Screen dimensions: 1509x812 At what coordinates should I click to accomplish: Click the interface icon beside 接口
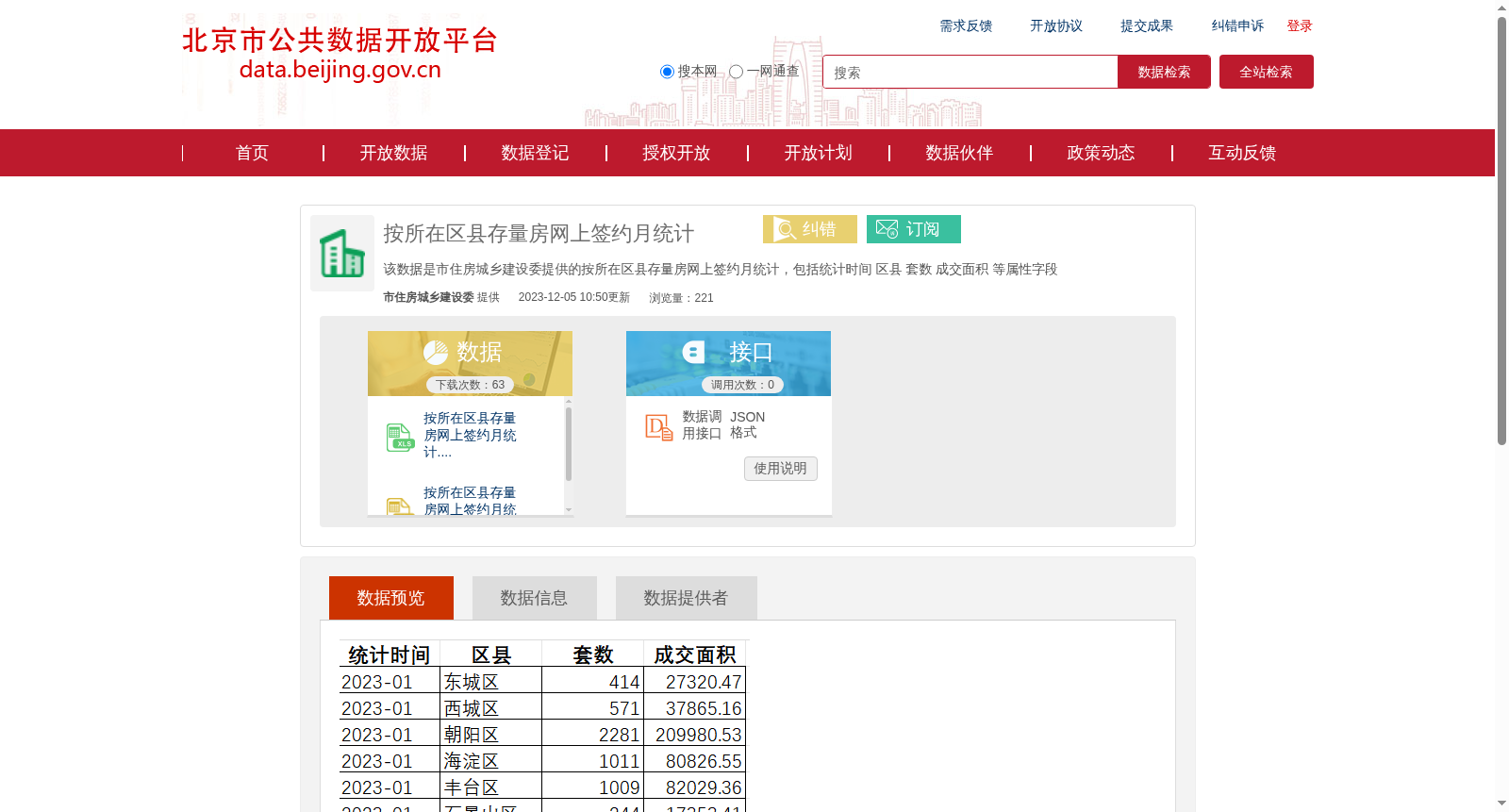694,352
